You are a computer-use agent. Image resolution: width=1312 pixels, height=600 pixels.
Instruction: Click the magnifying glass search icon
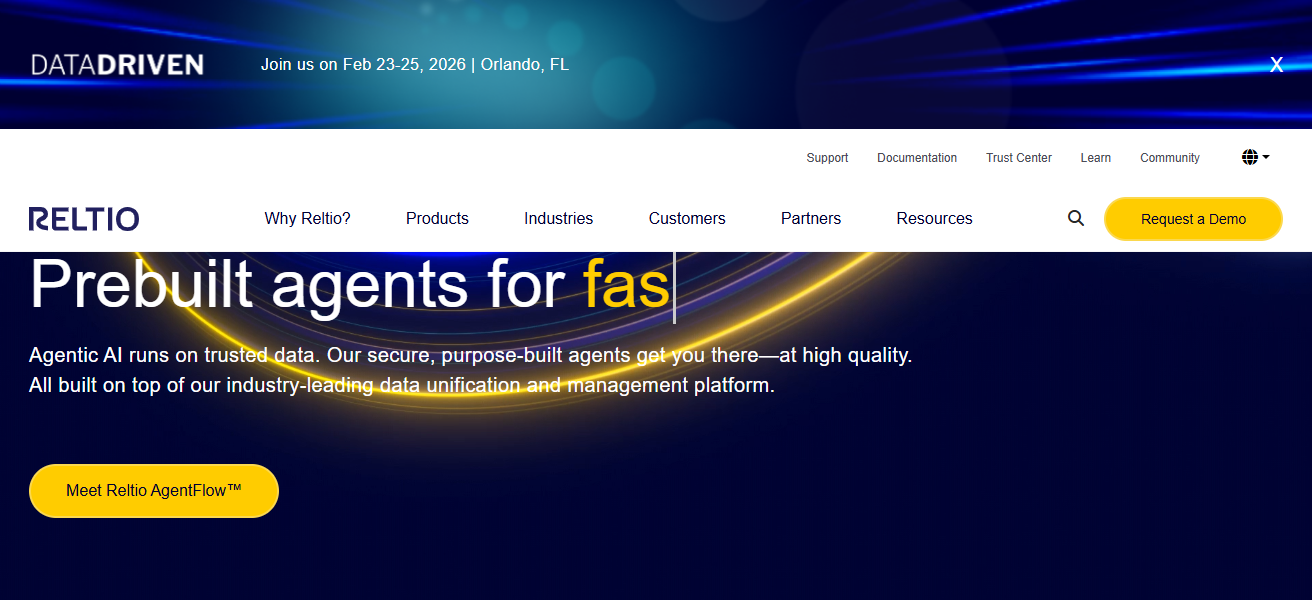(x=1075, y=218)
